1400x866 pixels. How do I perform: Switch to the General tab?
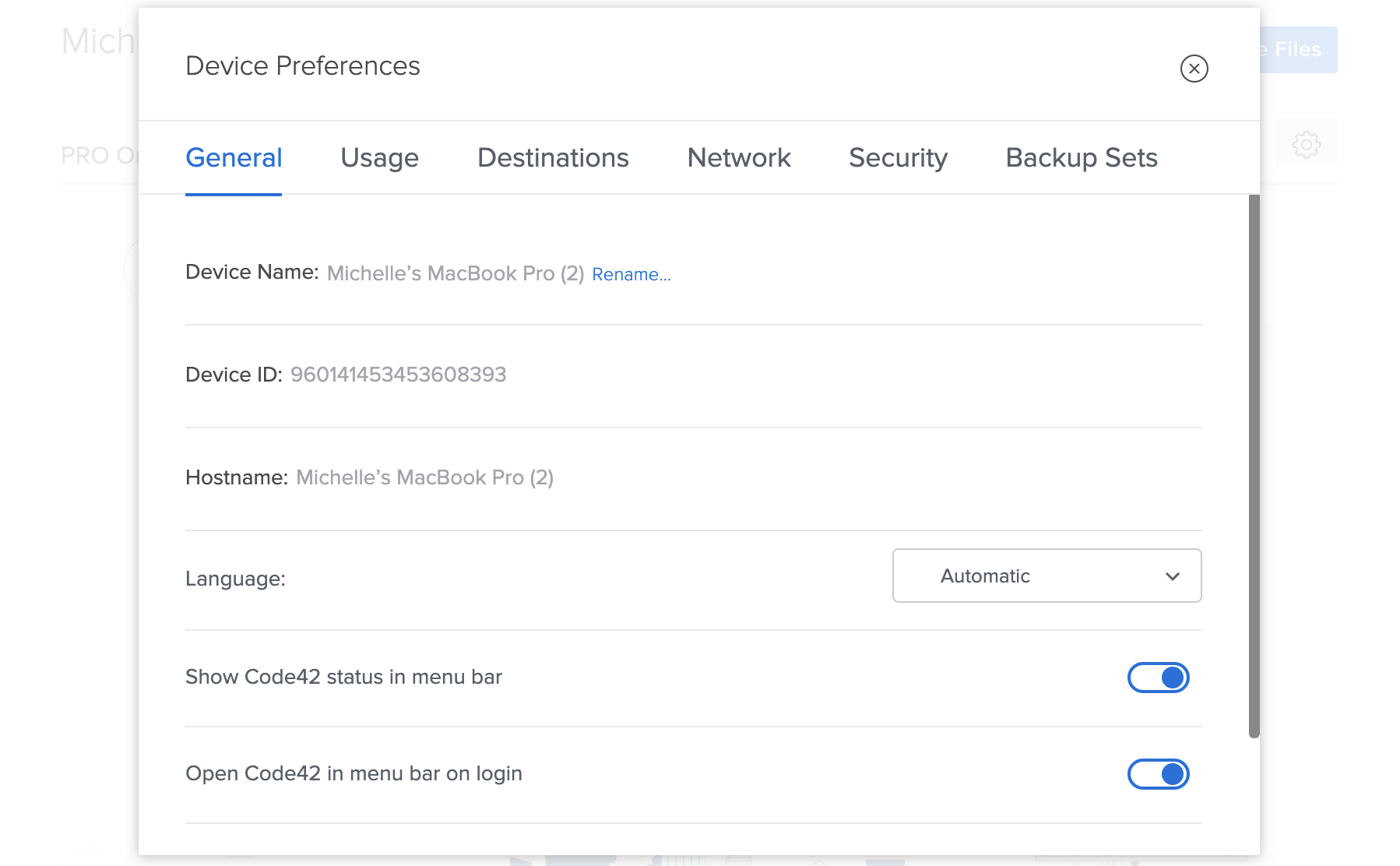point(234,158)
